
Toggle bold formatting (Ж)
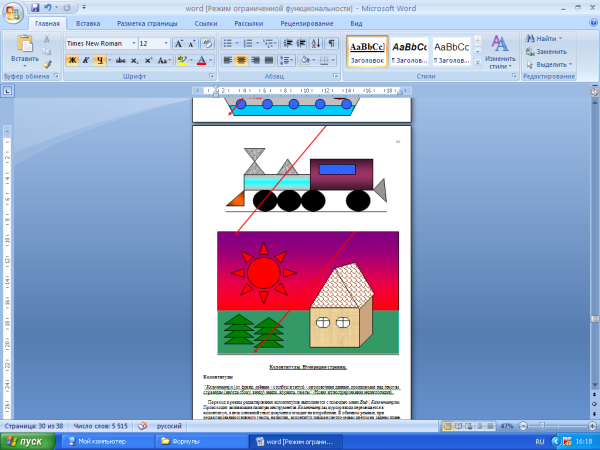[x=71, y=60]
